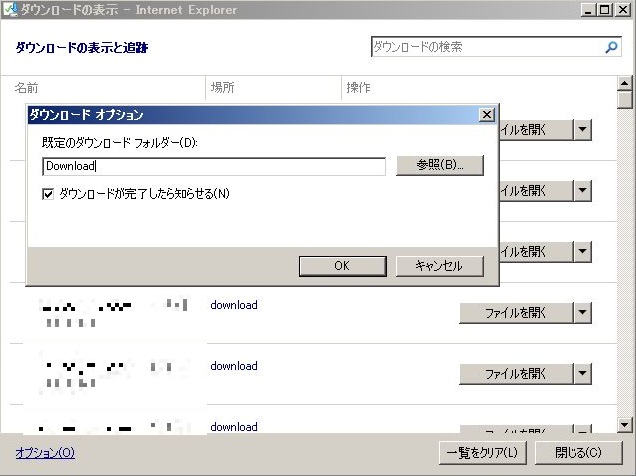Open fourth row's ファイルを開く dropdown arrow
Screen dimensions: 636x476
click(x=583, y=313)
